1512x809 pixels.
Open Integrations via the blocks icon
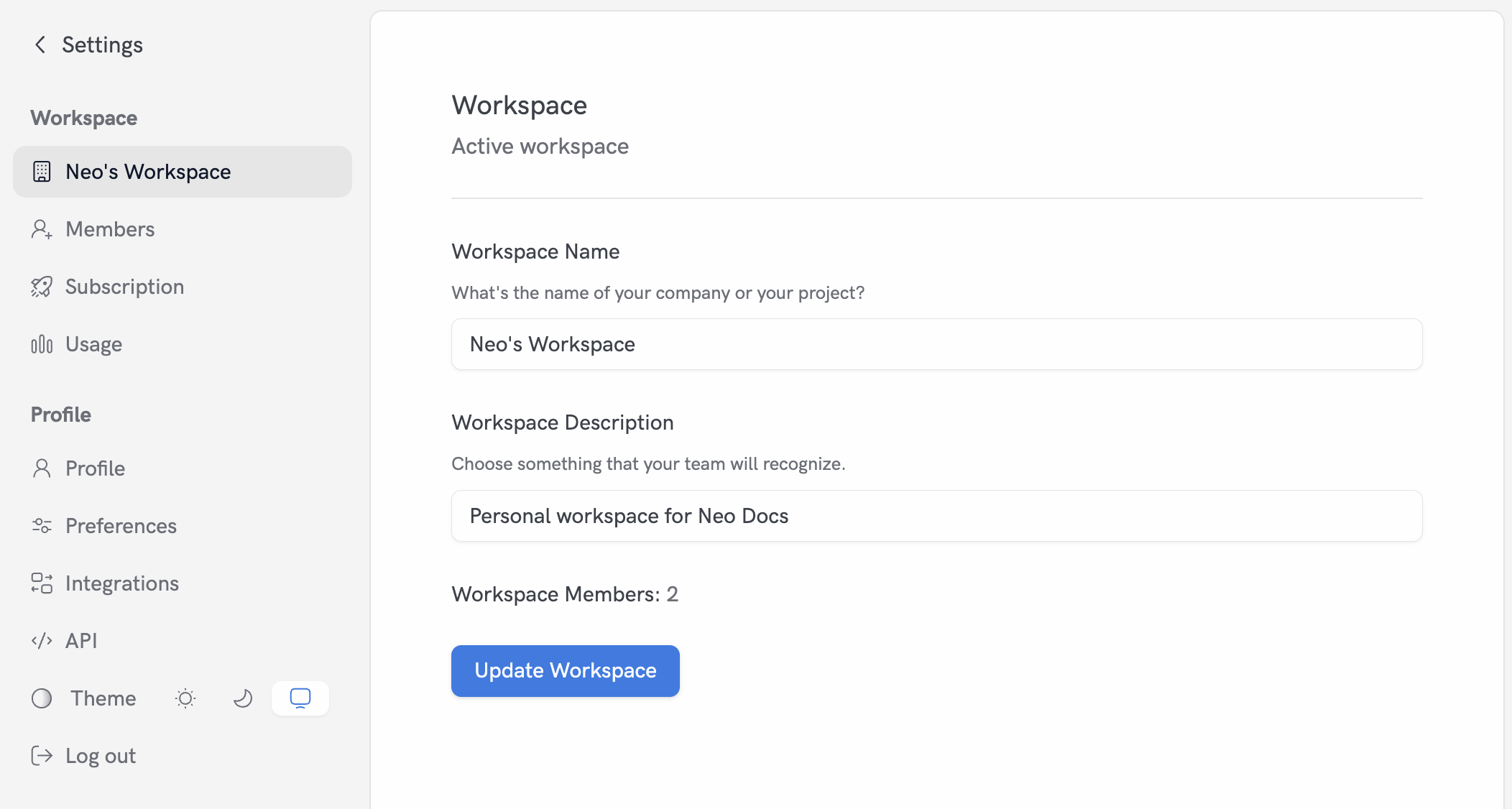pyautogui.click(x=42, y=583)
